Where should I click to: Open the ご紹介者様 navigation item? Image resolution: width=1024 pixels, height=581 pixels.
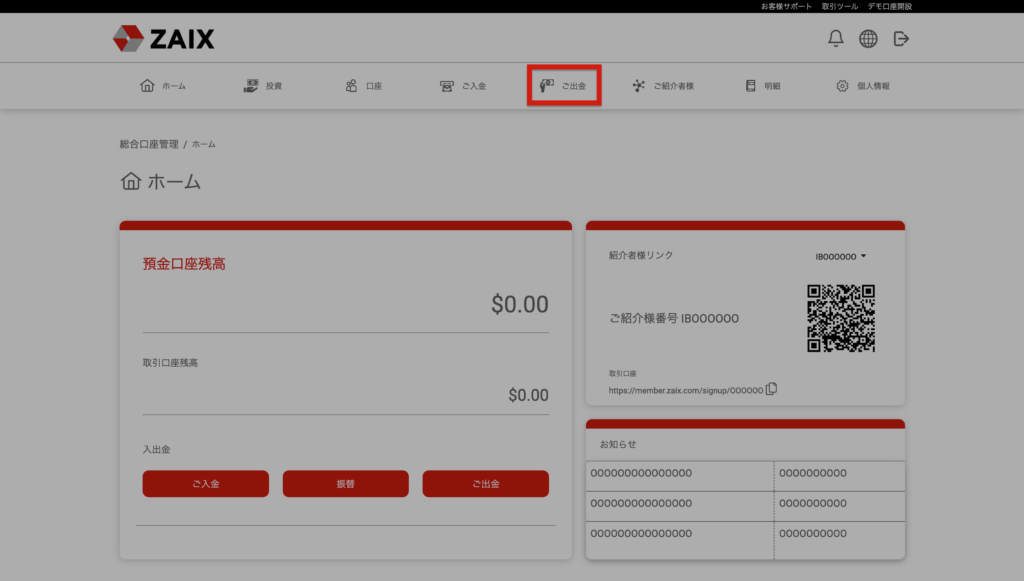[x=663, y=86]
